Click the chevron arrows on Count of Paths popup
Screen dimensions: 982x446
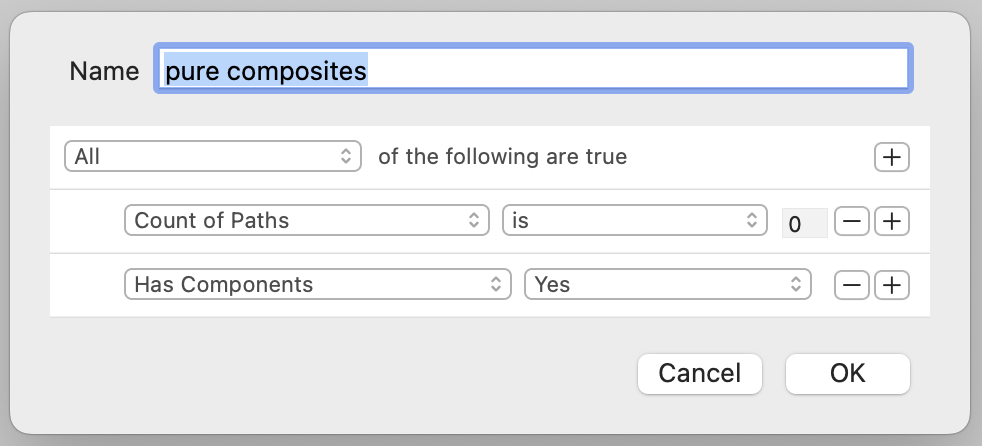pos(474,221)
